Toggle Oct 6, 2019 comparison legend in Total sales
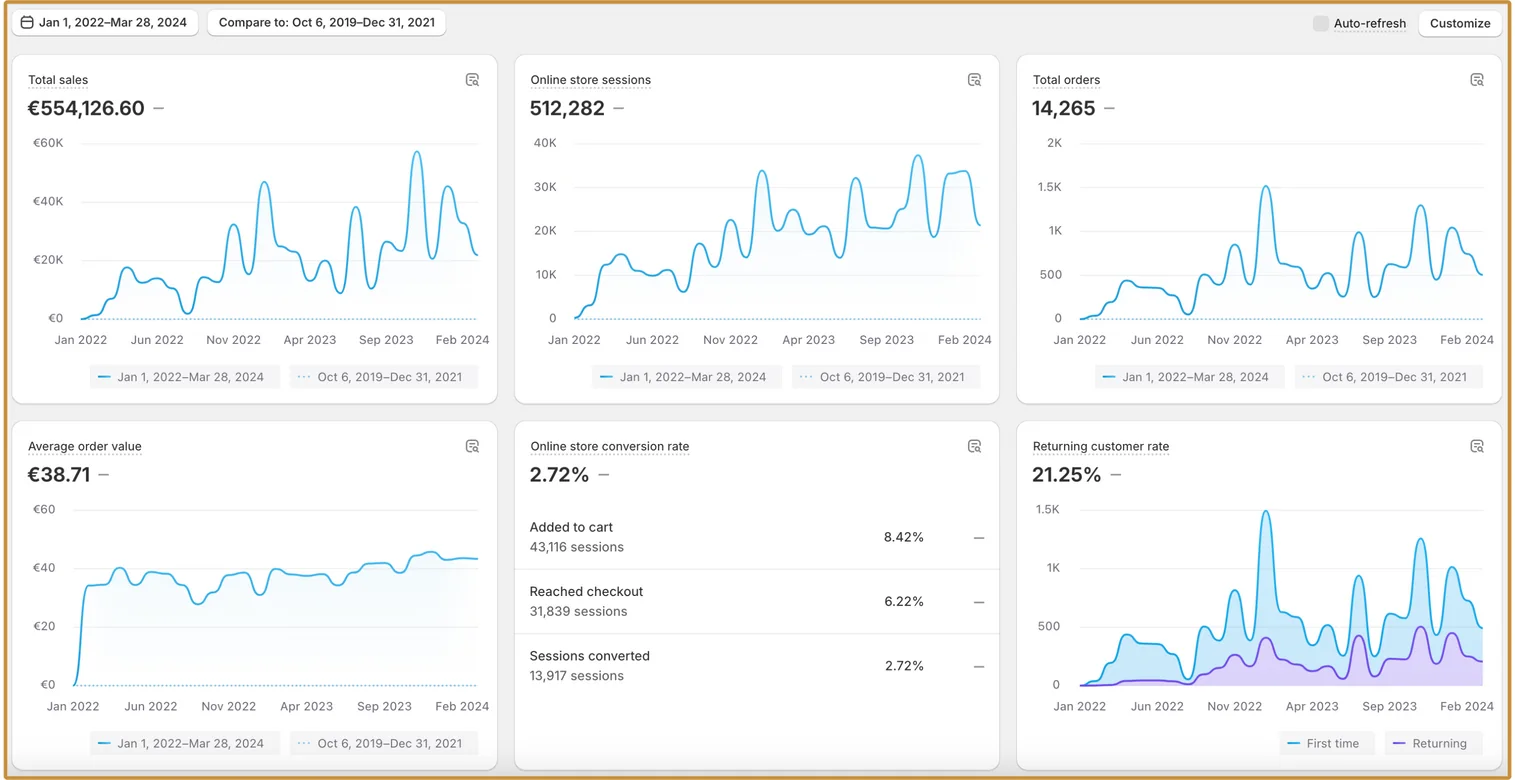1515x780 pixels. [x=384, y=377]
